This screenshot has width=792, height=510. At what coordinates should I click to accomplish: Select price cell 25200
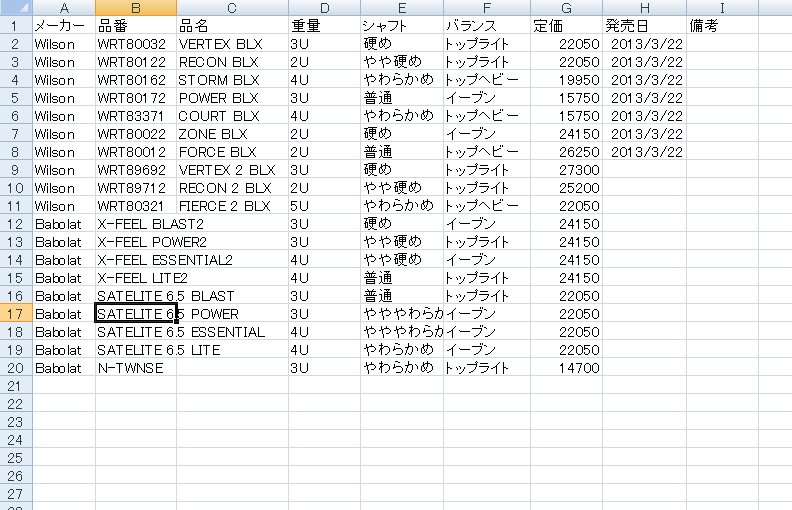[566, 188]
